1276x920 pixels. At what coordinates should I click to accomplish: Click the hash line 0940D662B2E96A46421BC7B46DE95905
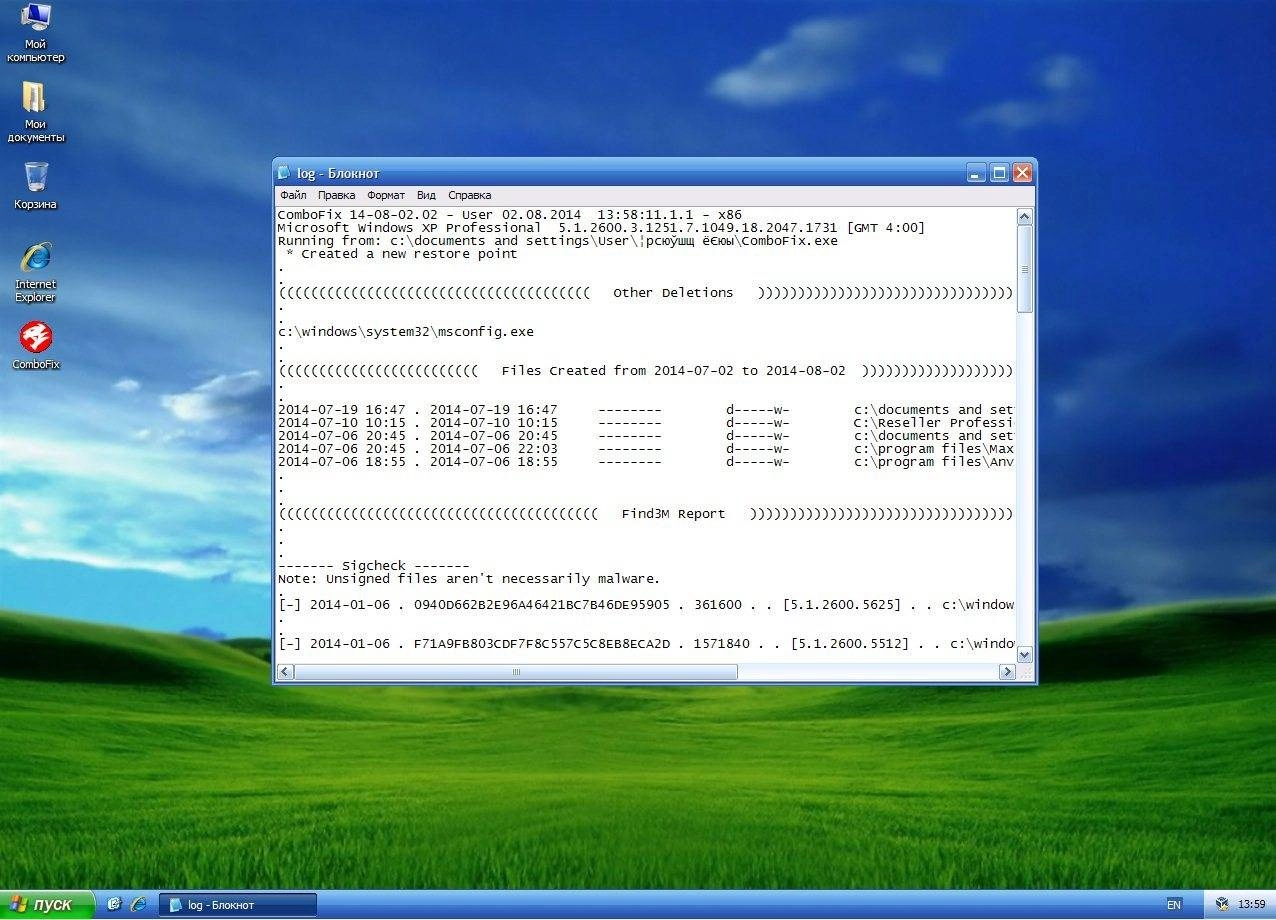[645, 605]
